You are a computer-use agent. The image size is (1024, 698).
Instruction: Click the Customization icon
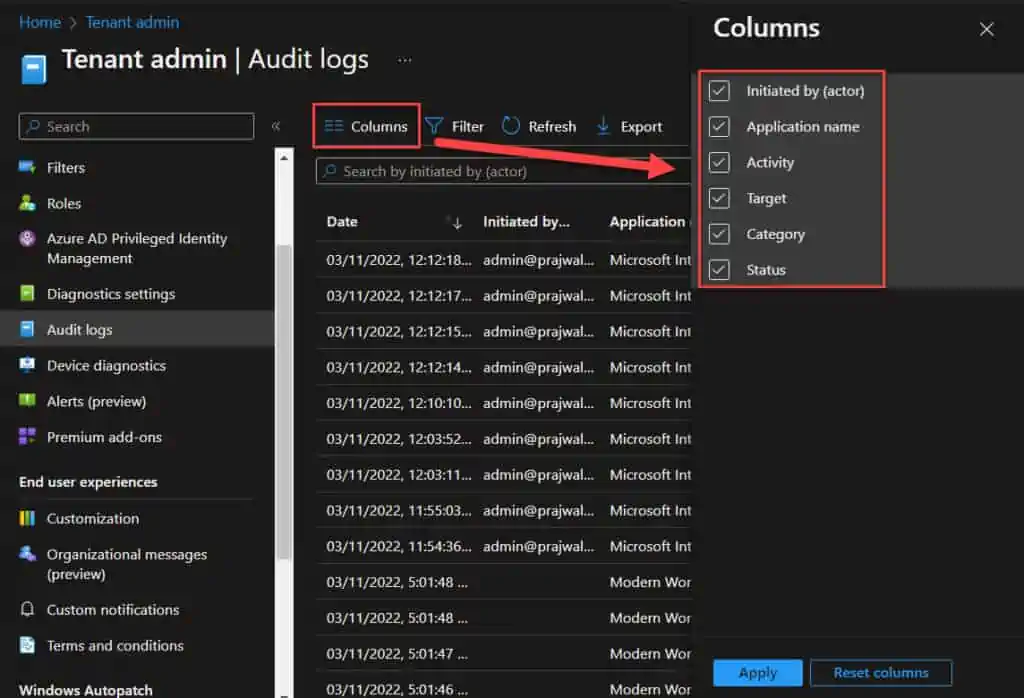click(27, 518)
